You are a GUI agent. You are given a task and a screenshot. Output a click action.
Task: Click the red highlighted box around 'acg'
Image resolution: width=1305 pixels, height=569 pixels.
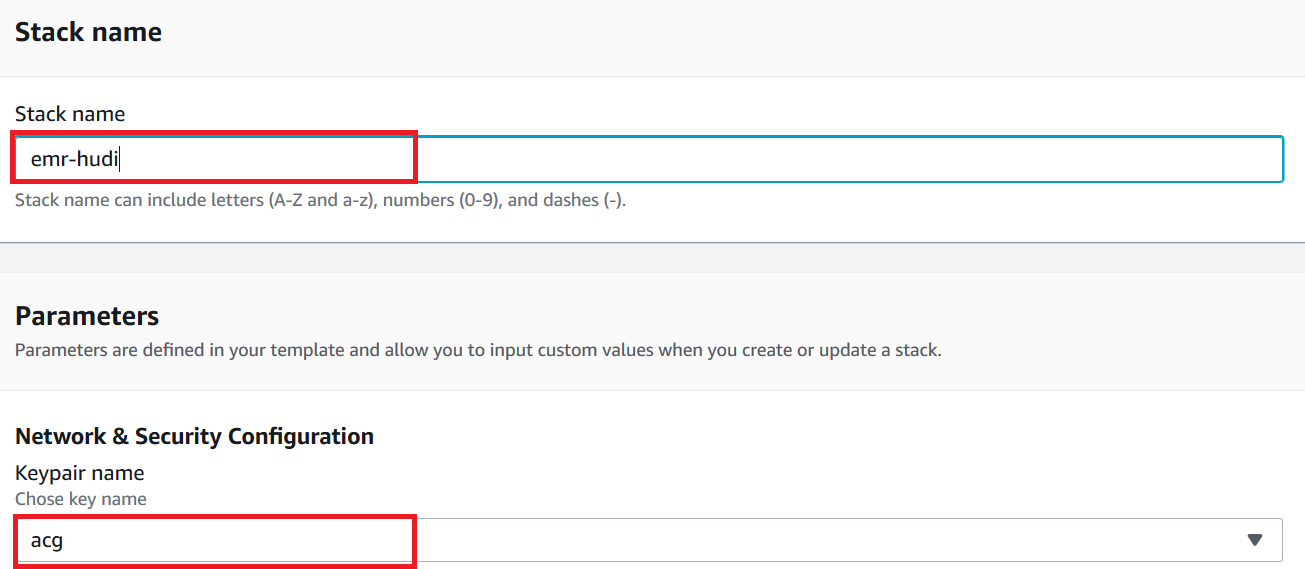(214, 541)
